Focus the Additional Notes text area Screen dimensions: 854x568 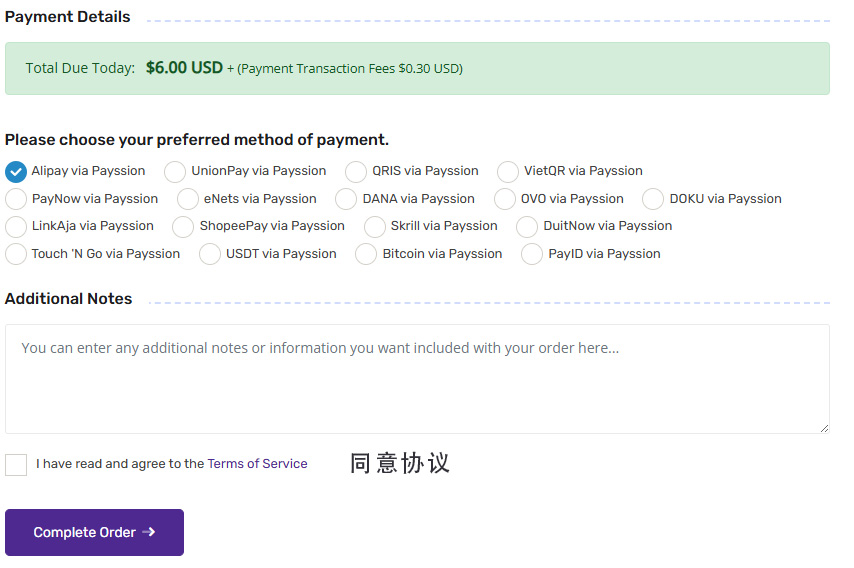click(417, 380)
